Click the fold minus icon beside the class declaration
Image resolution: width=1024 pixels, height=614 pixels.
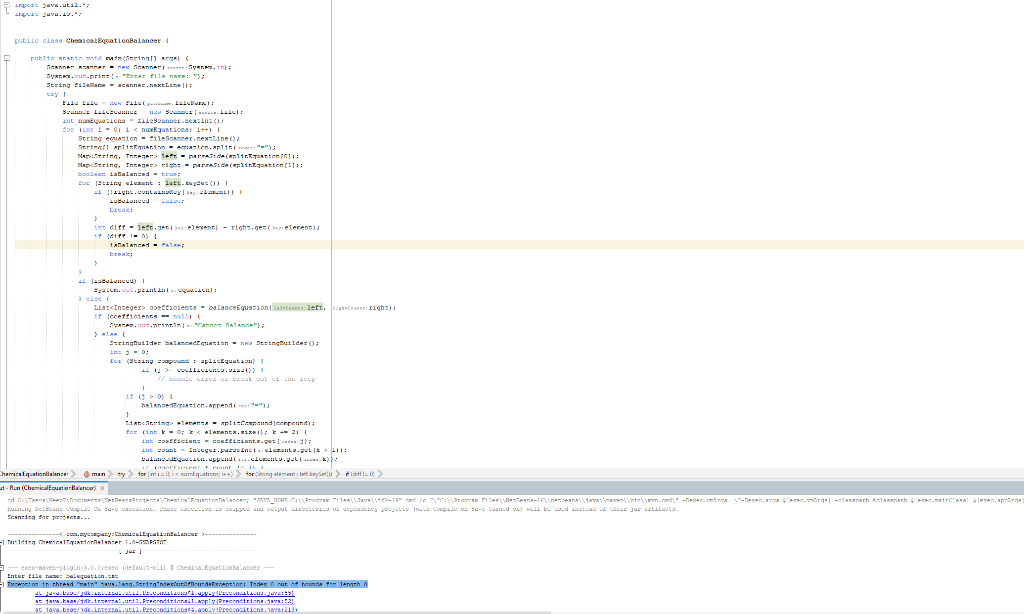(6, 41)
